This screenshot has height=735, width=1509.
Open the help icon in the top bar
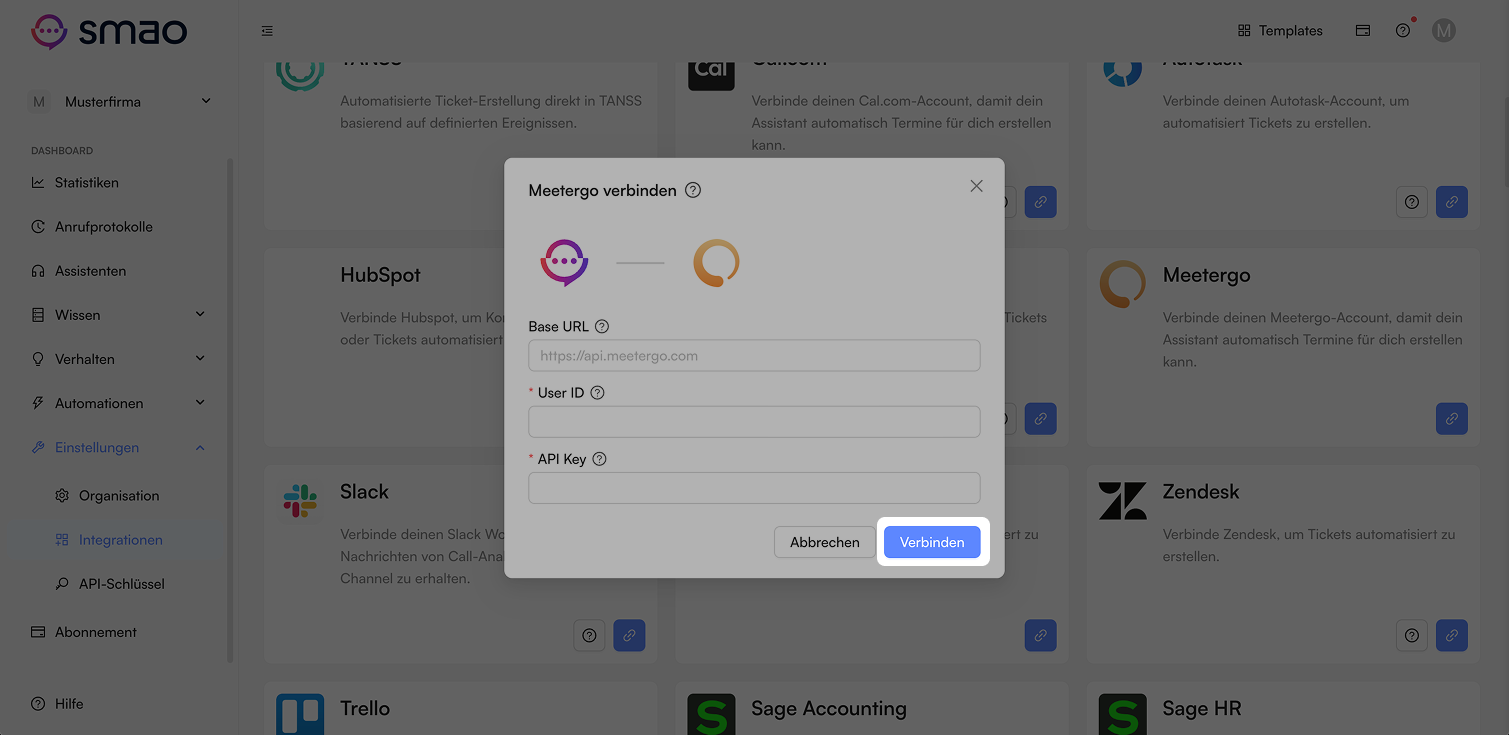[x=1403, y=31]
